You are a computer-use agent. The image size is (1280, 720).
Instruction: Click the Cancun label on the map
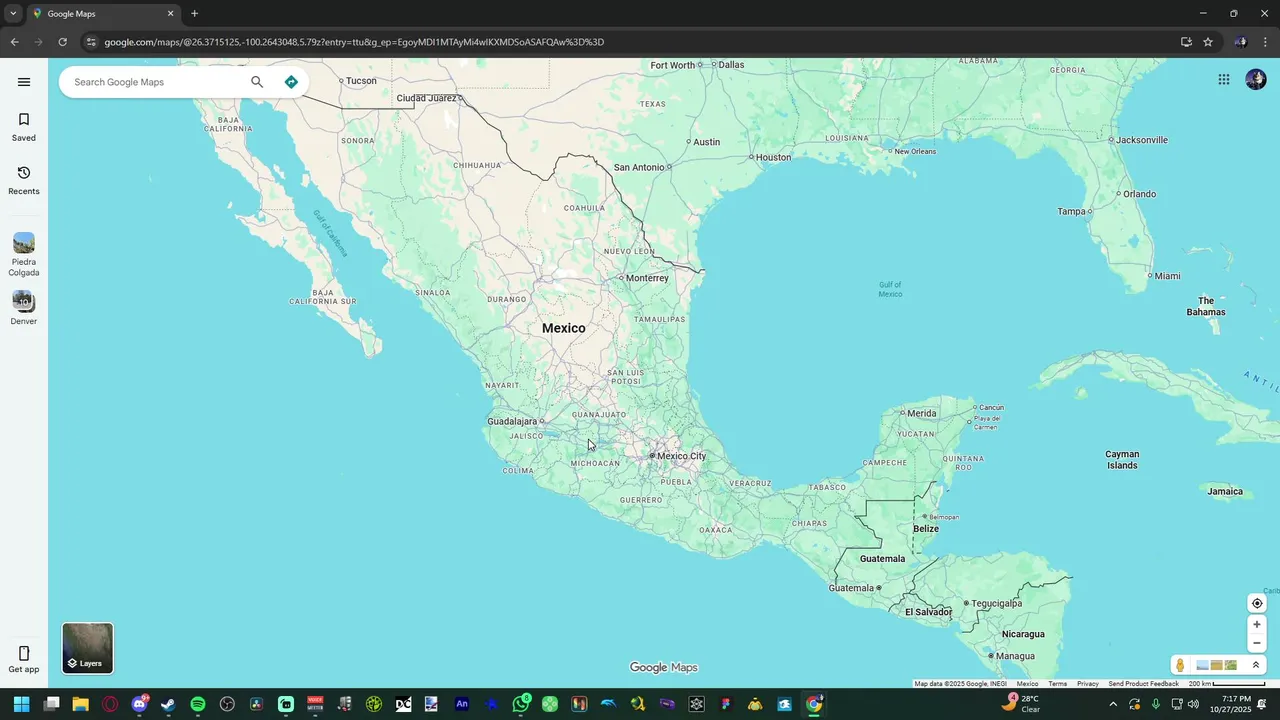click(x=991, y=407)
